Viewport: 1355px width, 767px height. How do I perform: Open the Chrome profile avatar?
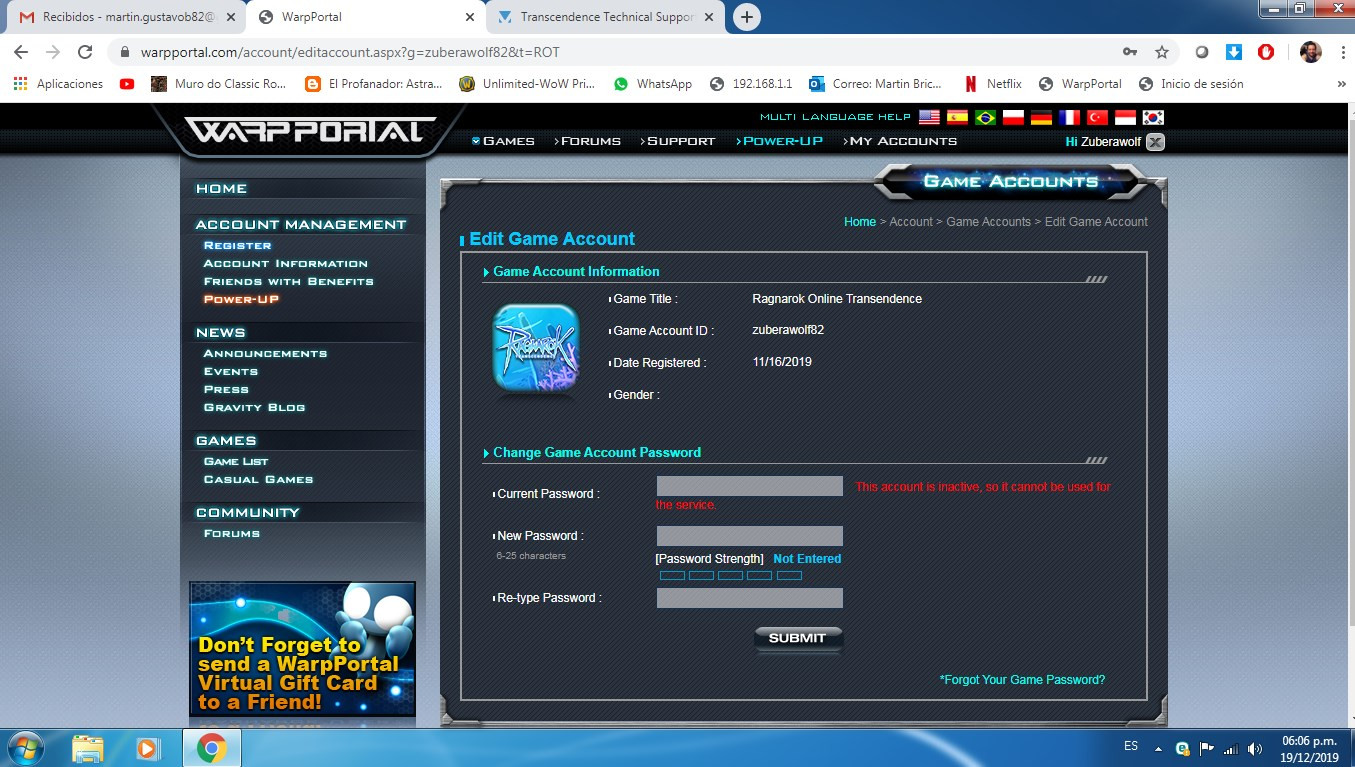tap(1310, 52)
